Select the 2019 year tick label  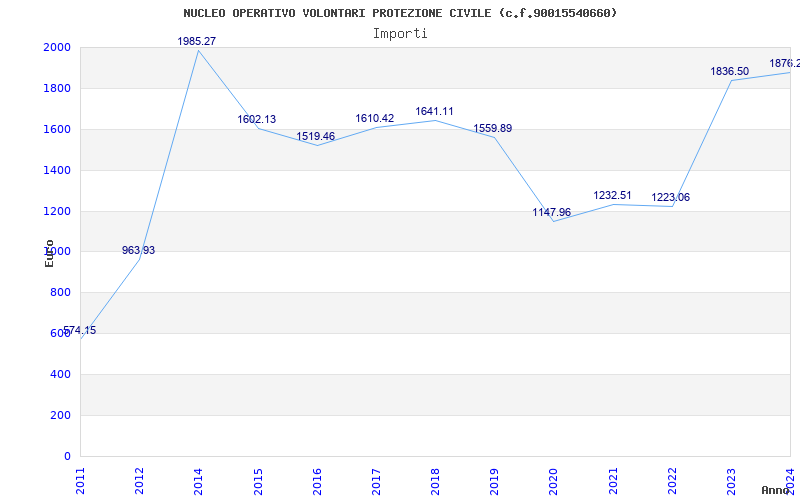click(x=494, y=481)
